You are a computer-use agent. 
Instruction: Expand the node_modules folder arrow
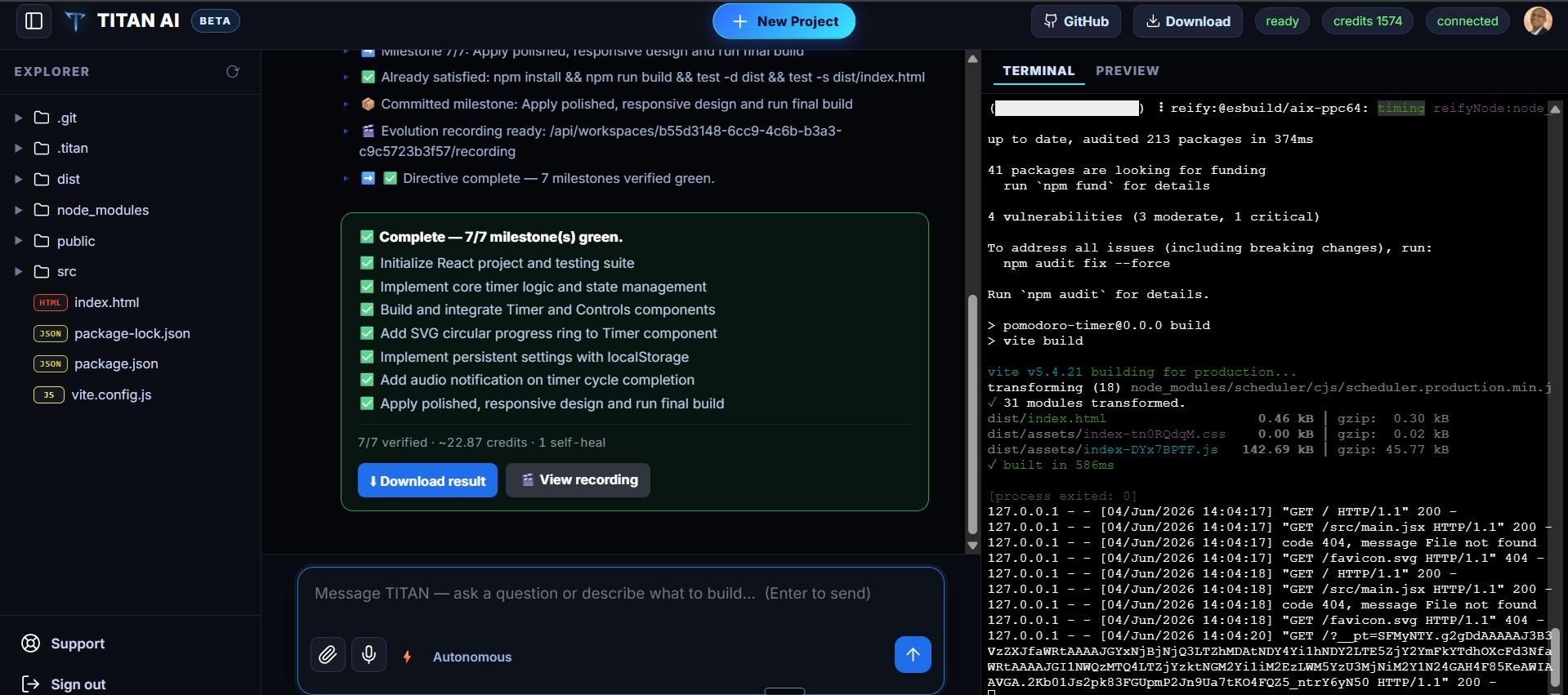coord(18,210)
